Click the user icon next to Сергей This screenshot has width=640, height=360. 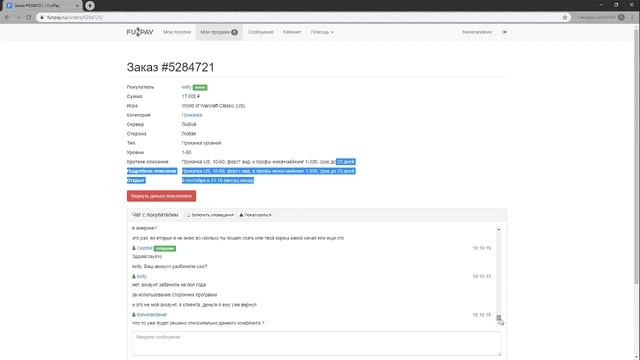pyautogui.click(x=134, y=248)
